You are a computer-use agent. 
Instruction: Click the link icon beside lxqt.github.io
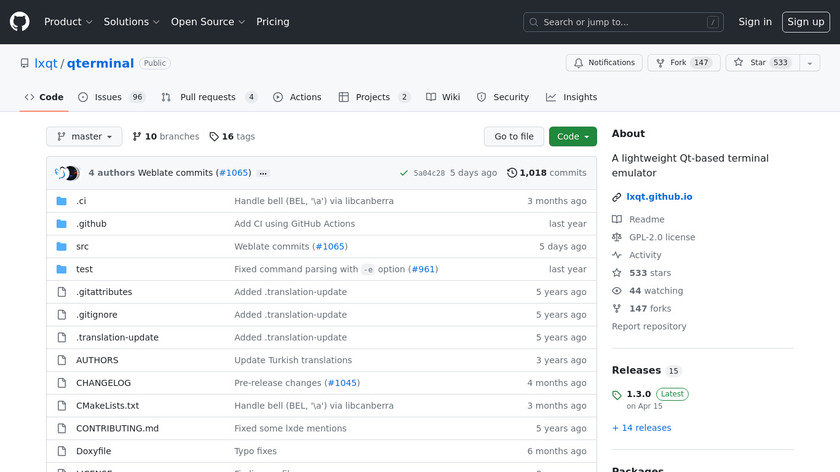tap(618, 197)
